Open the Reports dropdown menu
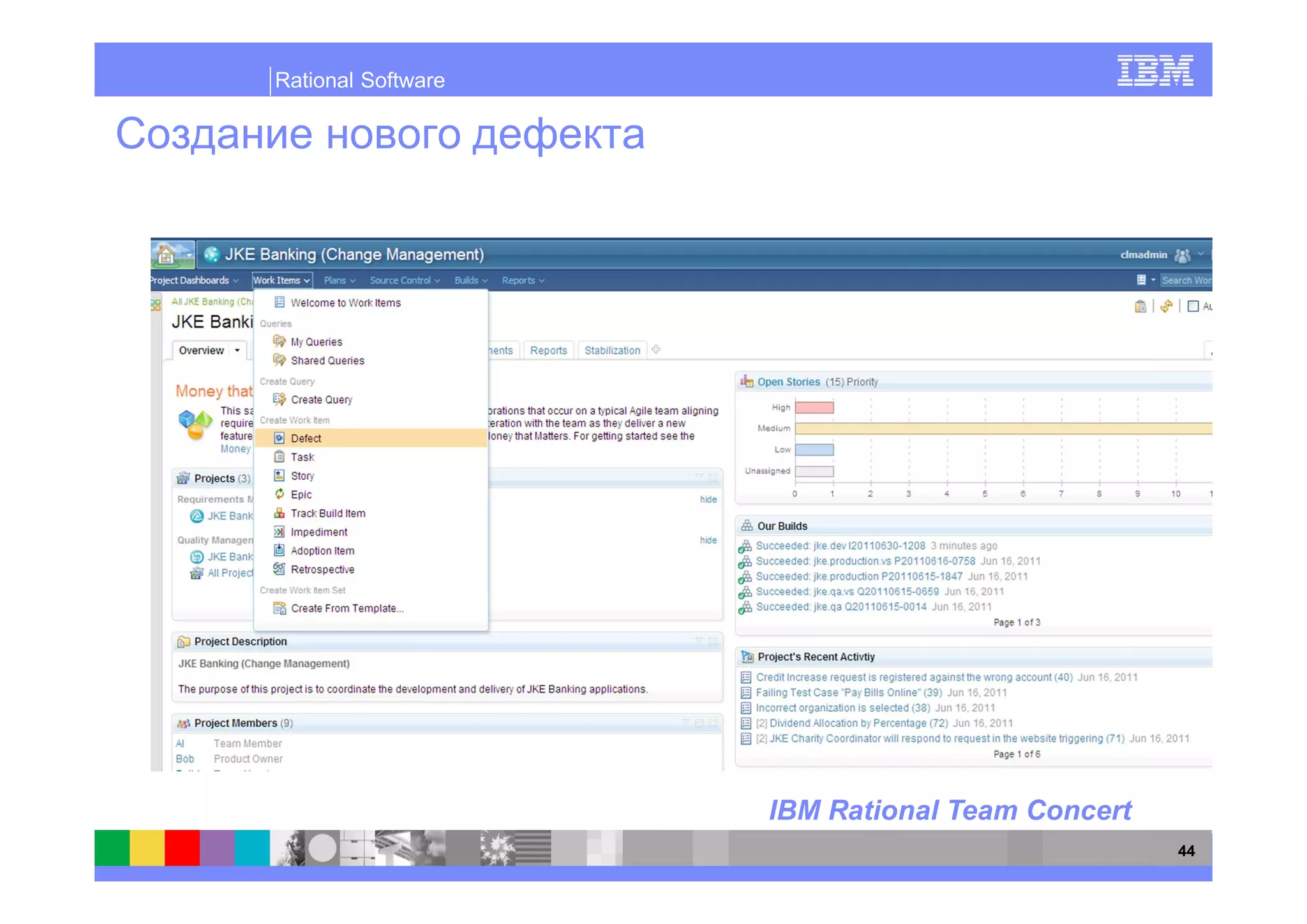1307x924 pixels. tap(523, 280)
